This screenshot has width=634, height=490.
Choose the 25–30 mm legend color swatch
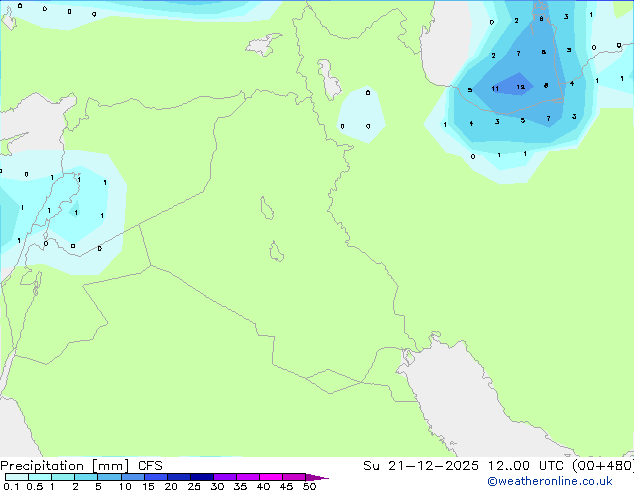(201, 477)
